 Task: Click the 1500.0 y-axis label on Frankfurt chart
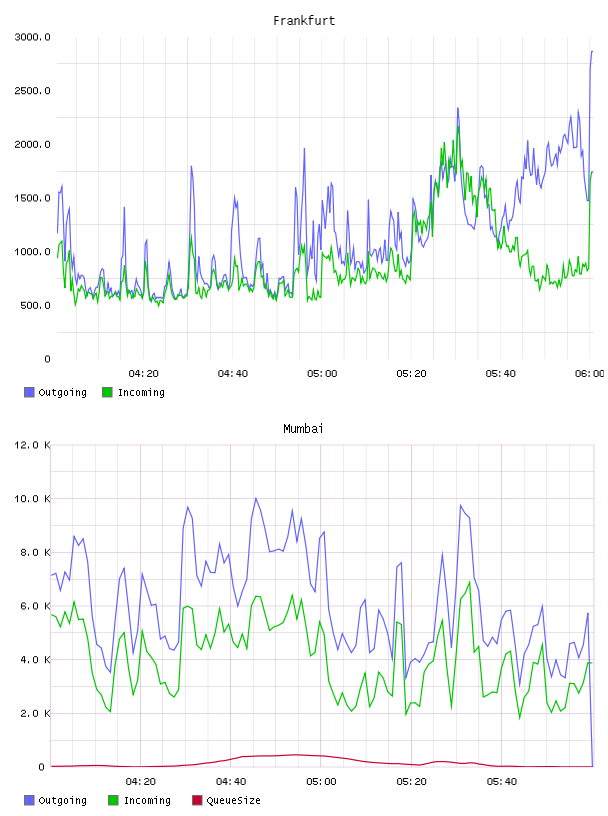(32, 198)
